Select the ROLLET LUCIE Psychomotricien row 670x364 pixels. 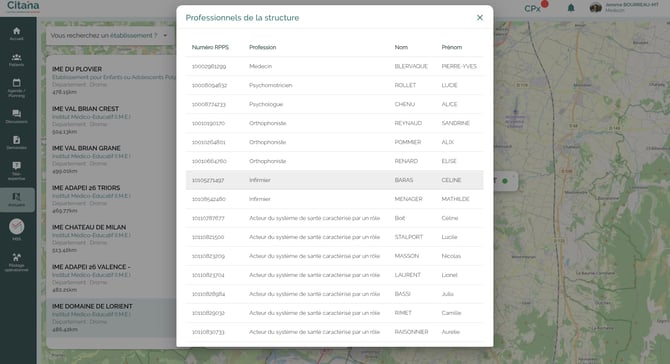tap(335, 85)
